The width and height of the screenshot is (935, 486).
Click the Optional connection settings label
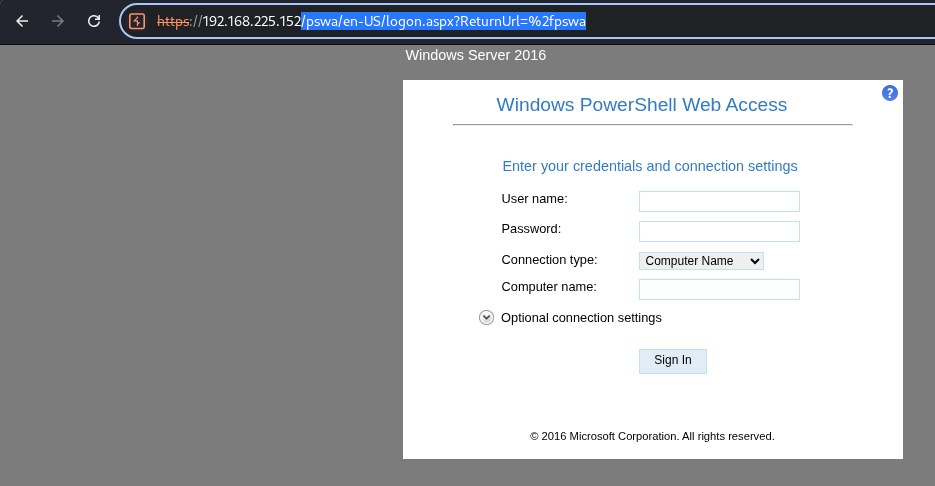coord(581,318)
